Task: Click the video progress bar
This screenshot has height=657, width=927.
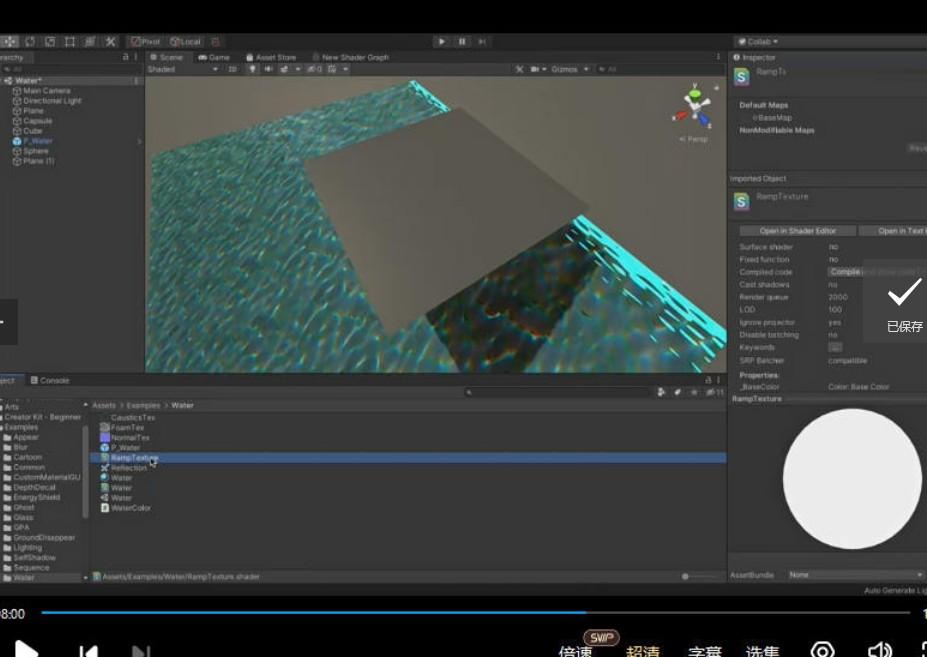Action: (475, 612)
